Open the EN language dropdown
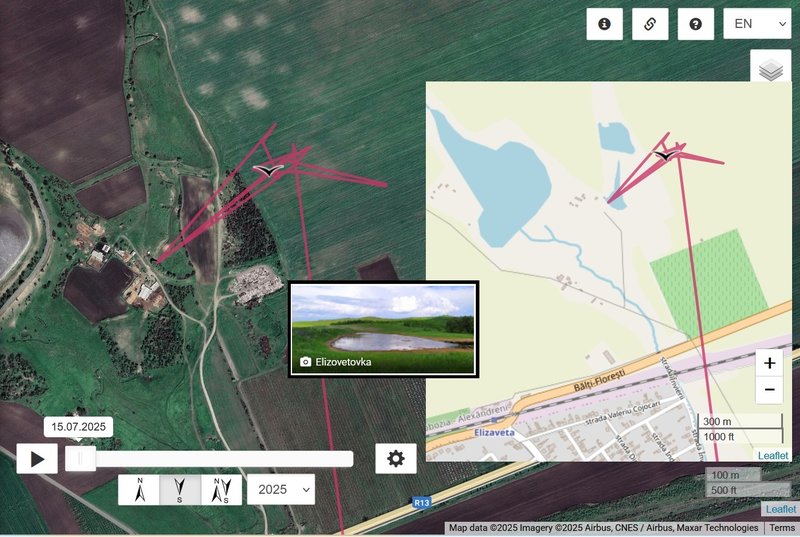 [757, 24]
